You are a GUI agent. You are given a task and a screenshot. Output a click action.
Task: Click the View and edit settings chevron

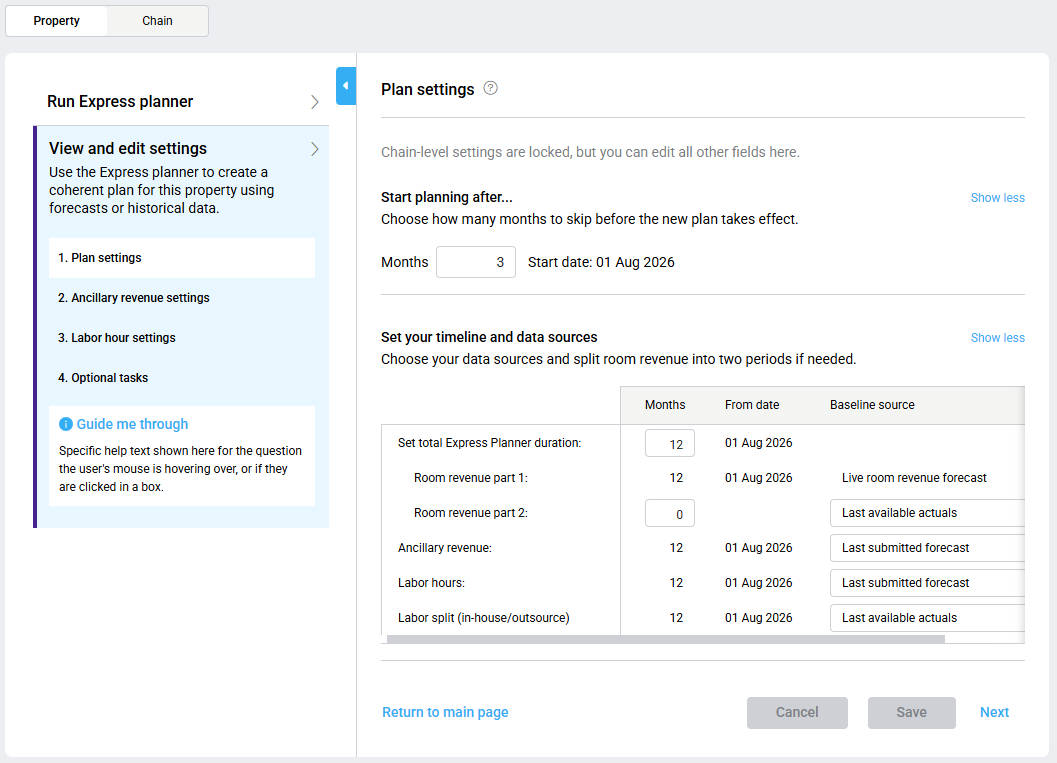pos(314,149)
